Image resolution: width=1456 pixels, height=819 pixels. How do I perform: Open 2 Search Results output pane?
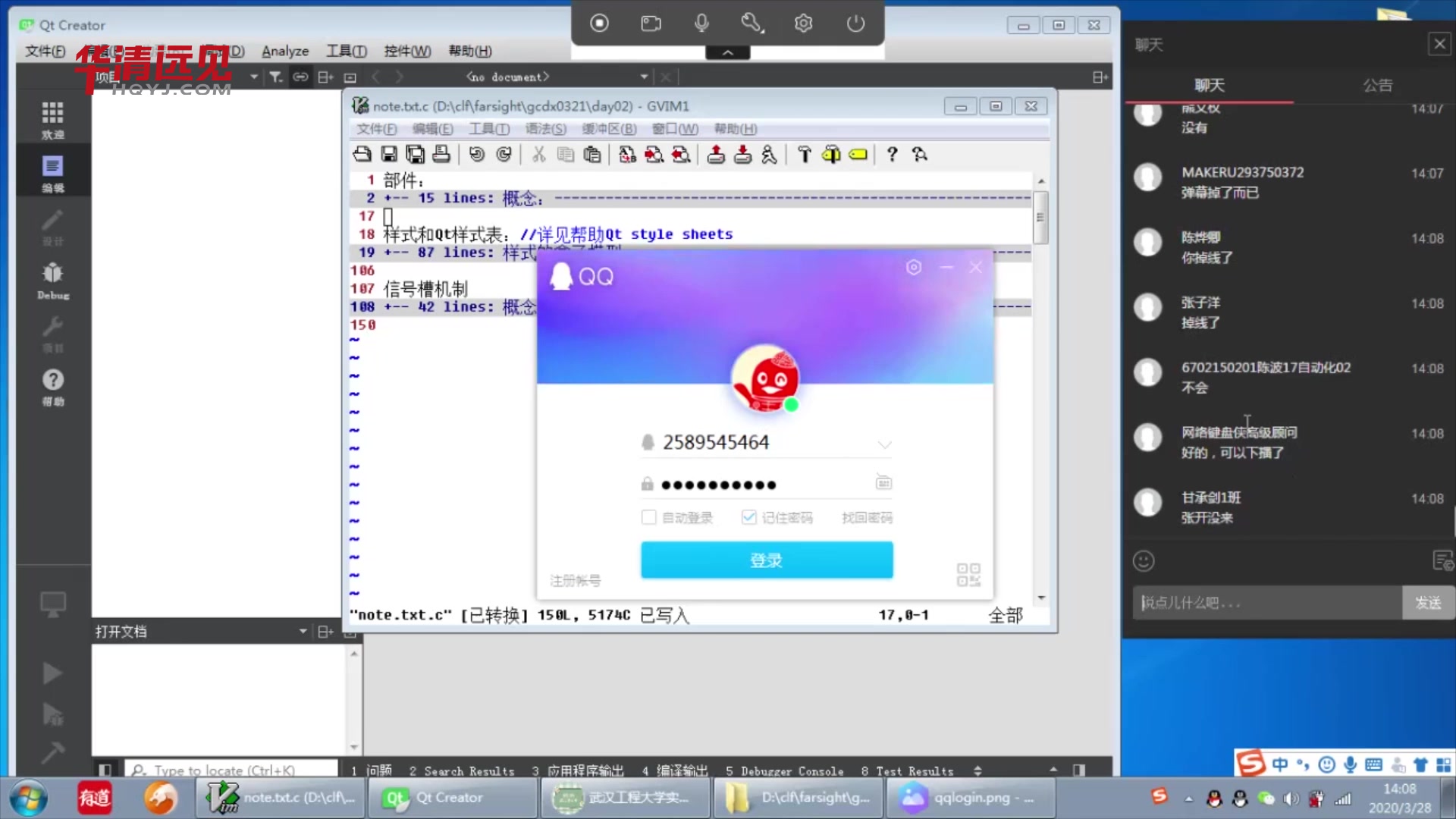(x=461, y=770)
